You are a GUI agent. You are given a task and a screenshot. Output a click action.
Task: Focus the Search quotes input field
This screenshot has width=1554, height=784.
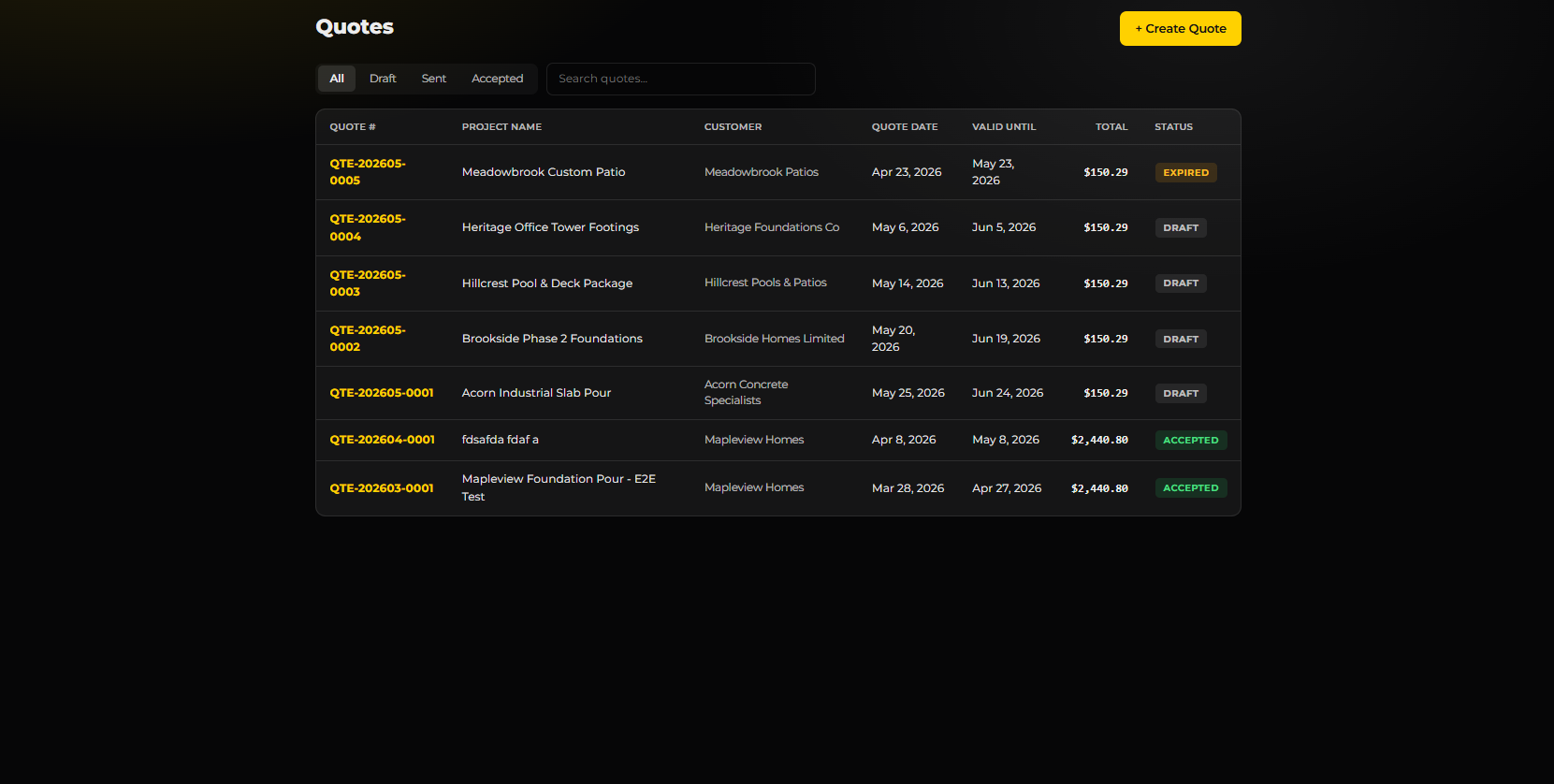pyautogui.click(x=681, y=79)
